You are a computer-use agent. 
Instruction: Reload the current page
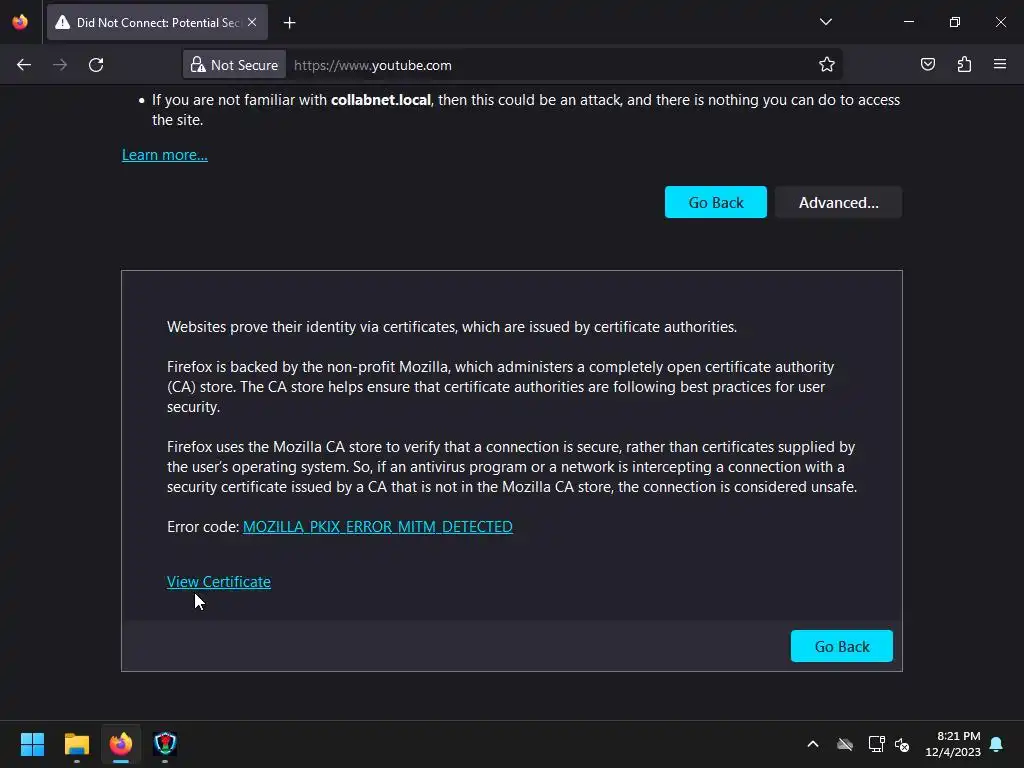tap(96, 65)
